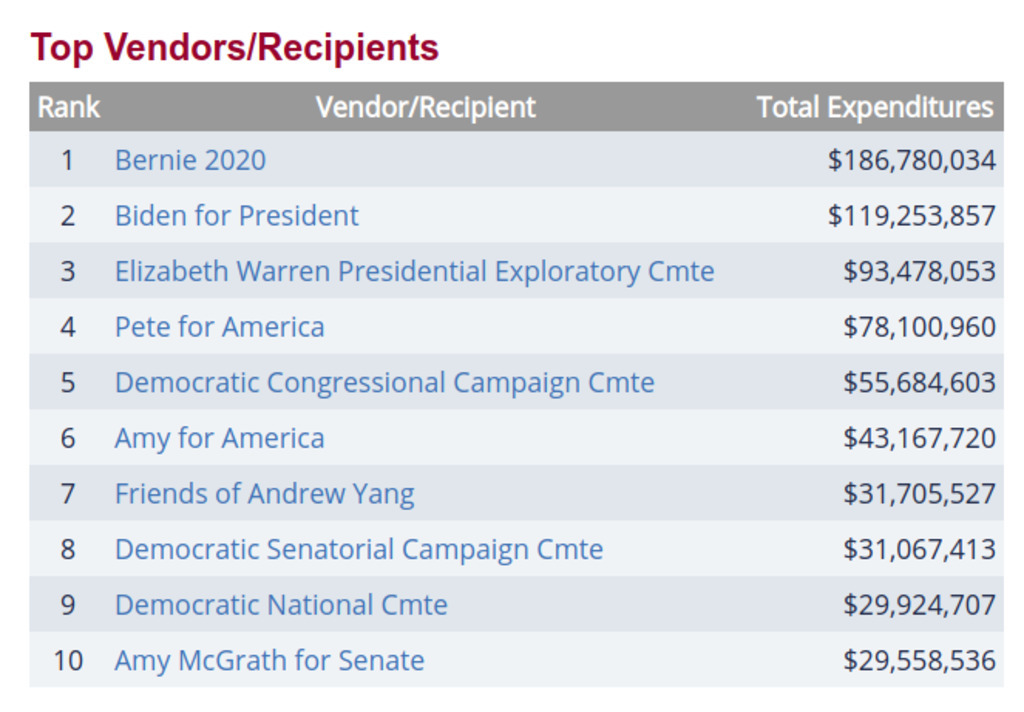Open the Bernie 2020 vendor link
This screenshot has height=712, width=1024.
pos(190,160)
